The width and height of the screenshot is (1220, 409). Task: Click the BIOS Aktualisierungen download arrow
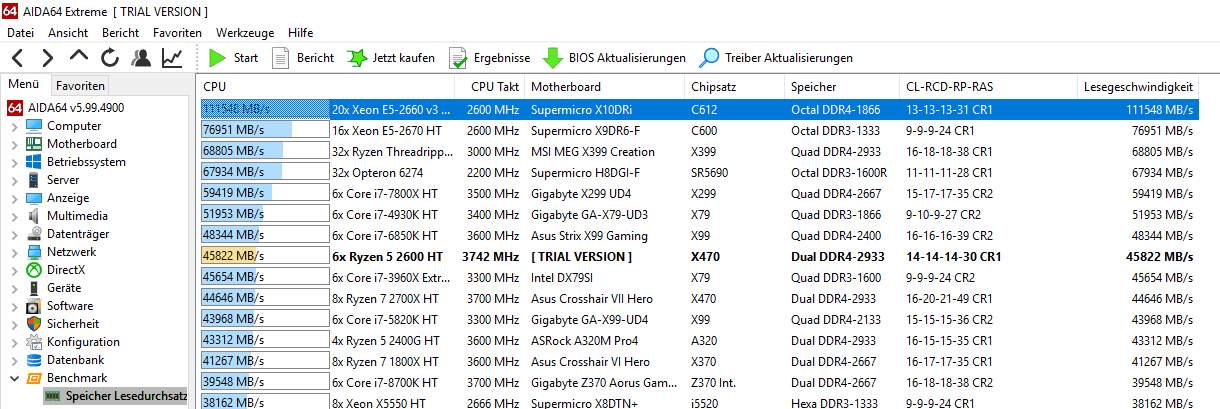552,58
